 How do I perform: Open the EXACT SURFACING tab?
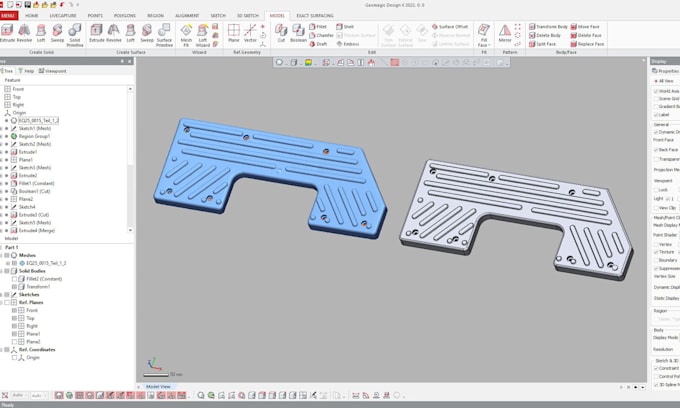tap(315, 16)
